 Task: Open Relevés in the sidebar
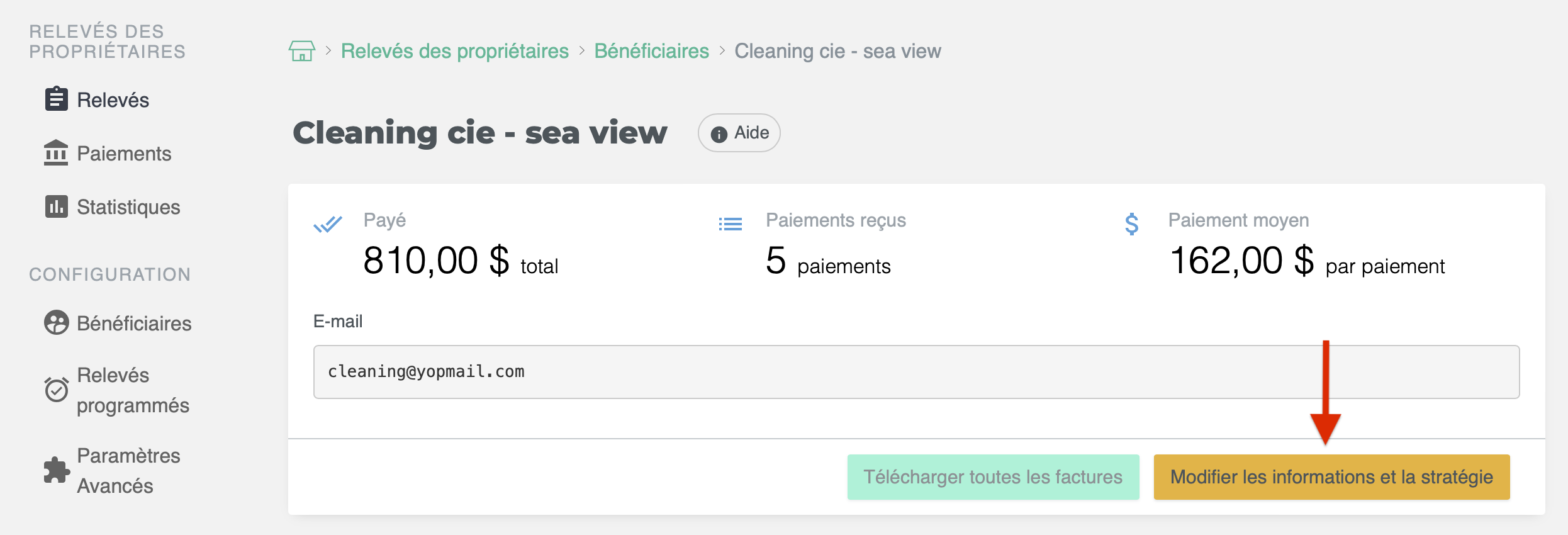pos(113,100)
